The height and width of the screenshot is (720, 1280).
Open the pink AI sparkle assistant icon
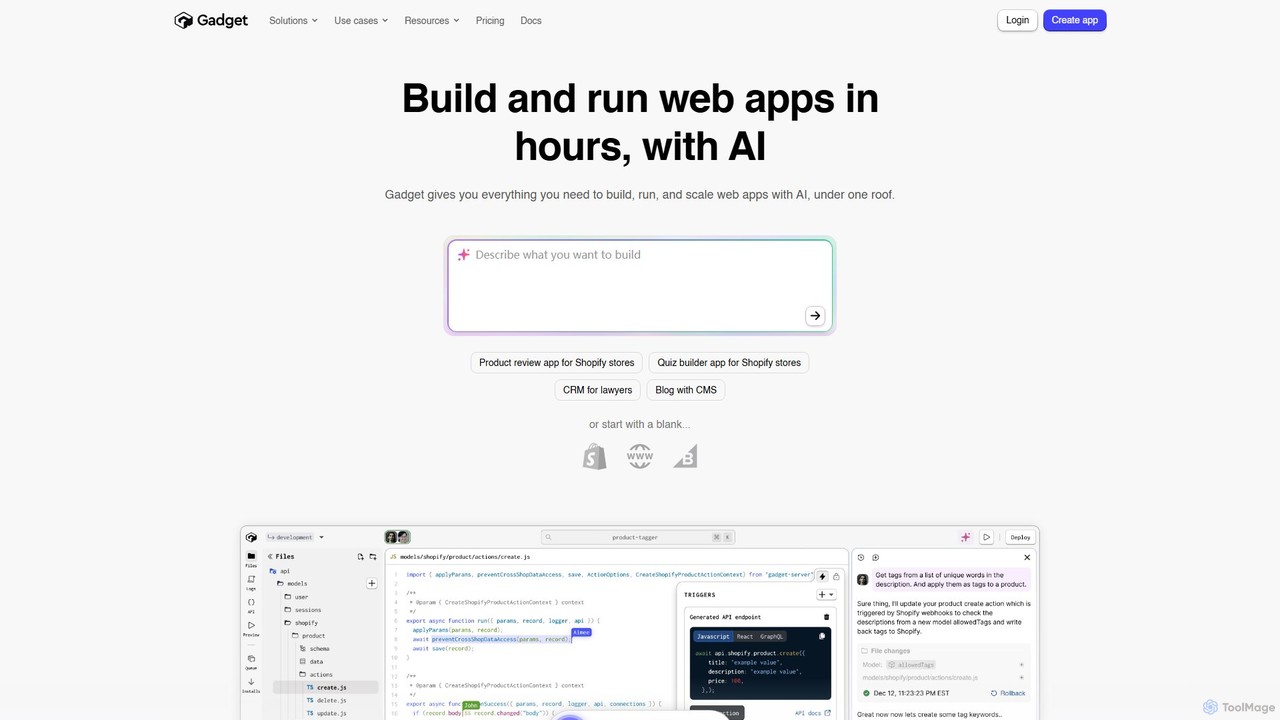click(x=965, y=537)
